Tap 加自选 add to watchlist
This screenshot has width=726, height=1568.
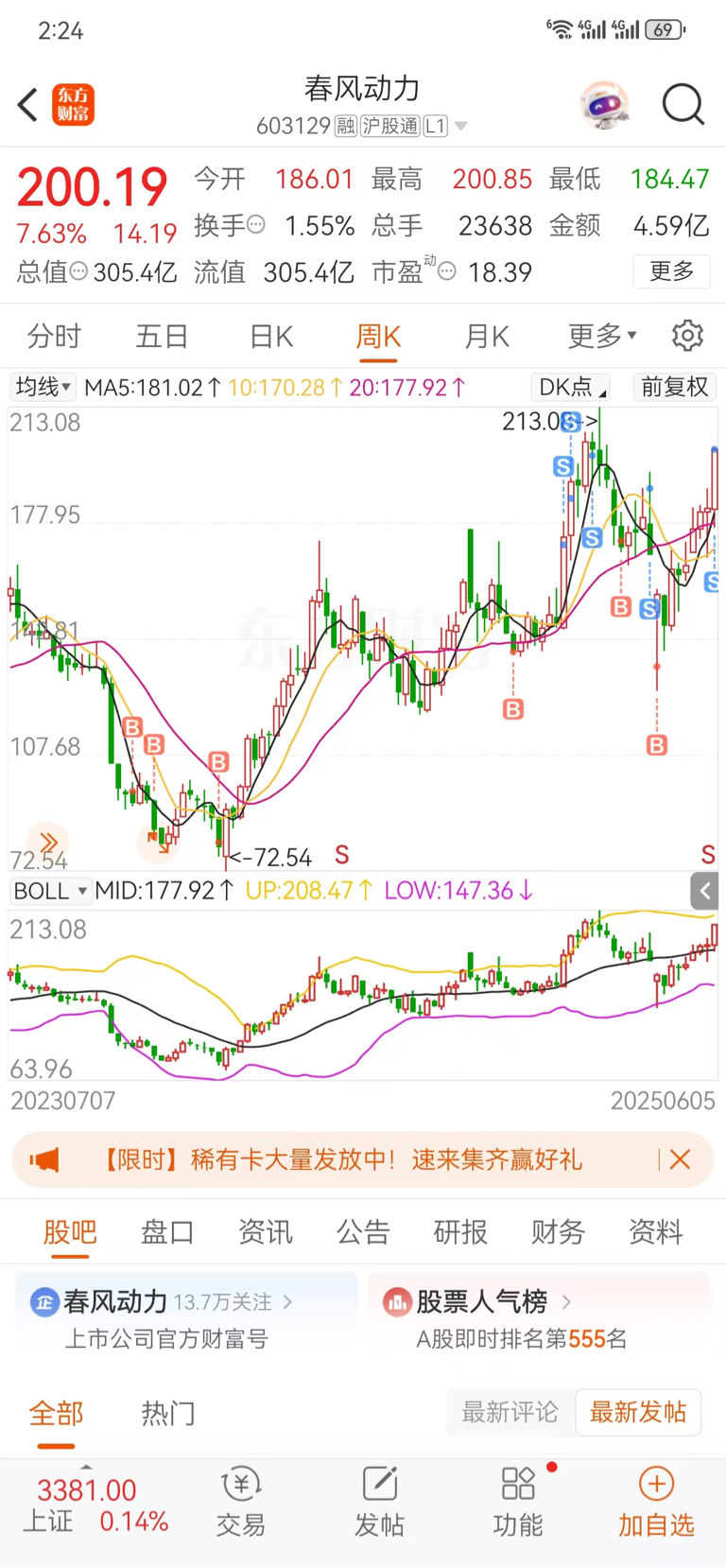click(656, 1502)
